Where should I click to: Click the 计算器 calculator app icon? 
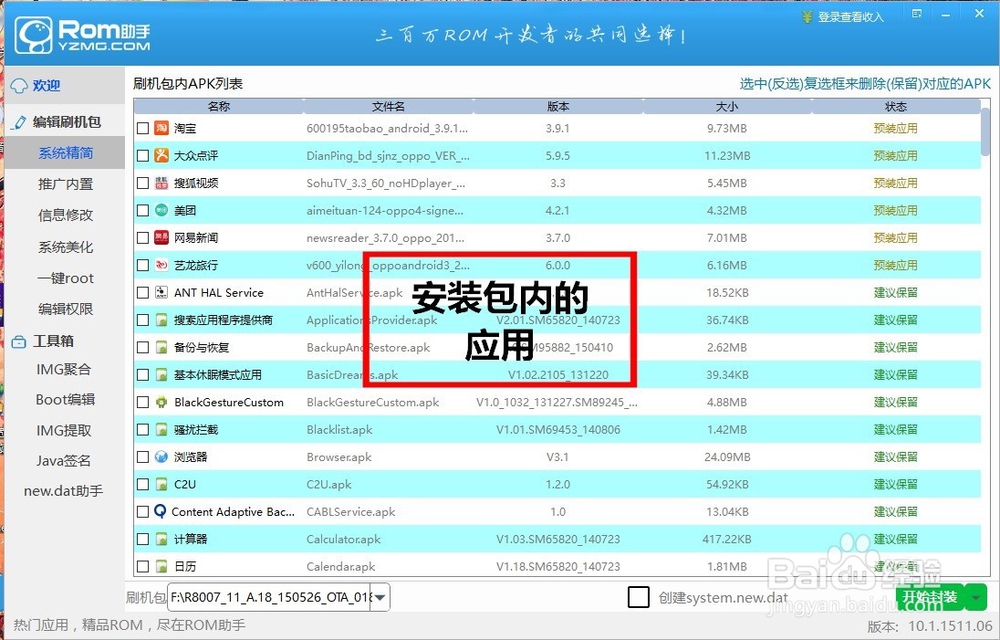click(160, 539)
